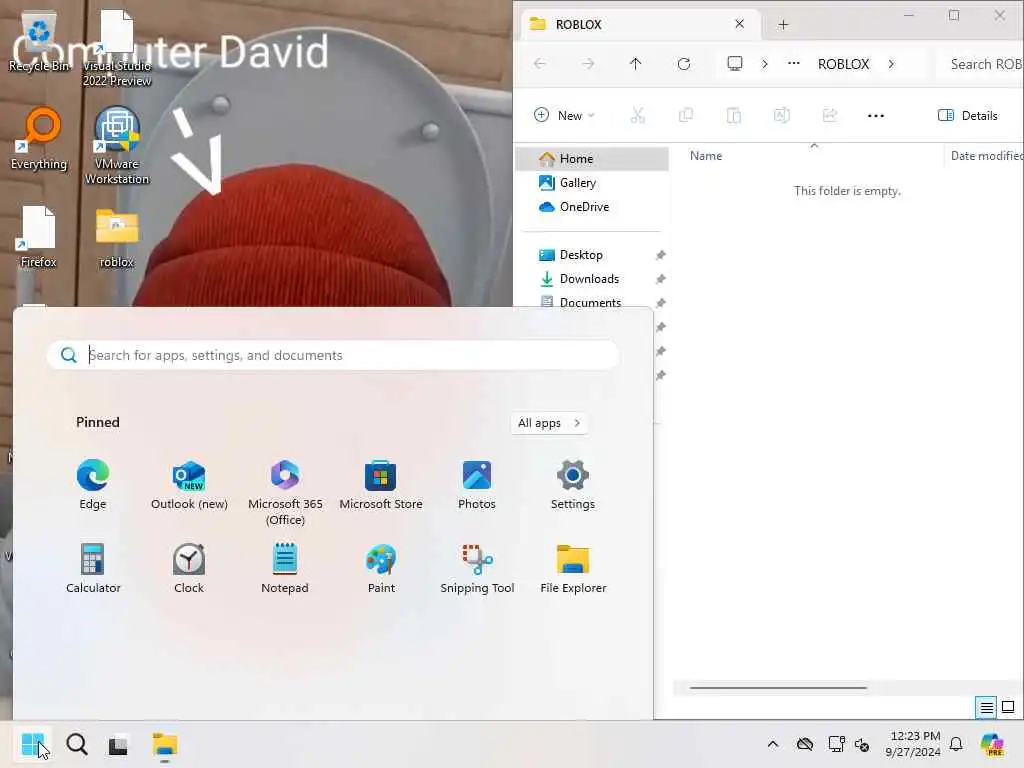Screen dimensions: 1024x768
Task: Open the Clock app
Action: coord(189,568)
